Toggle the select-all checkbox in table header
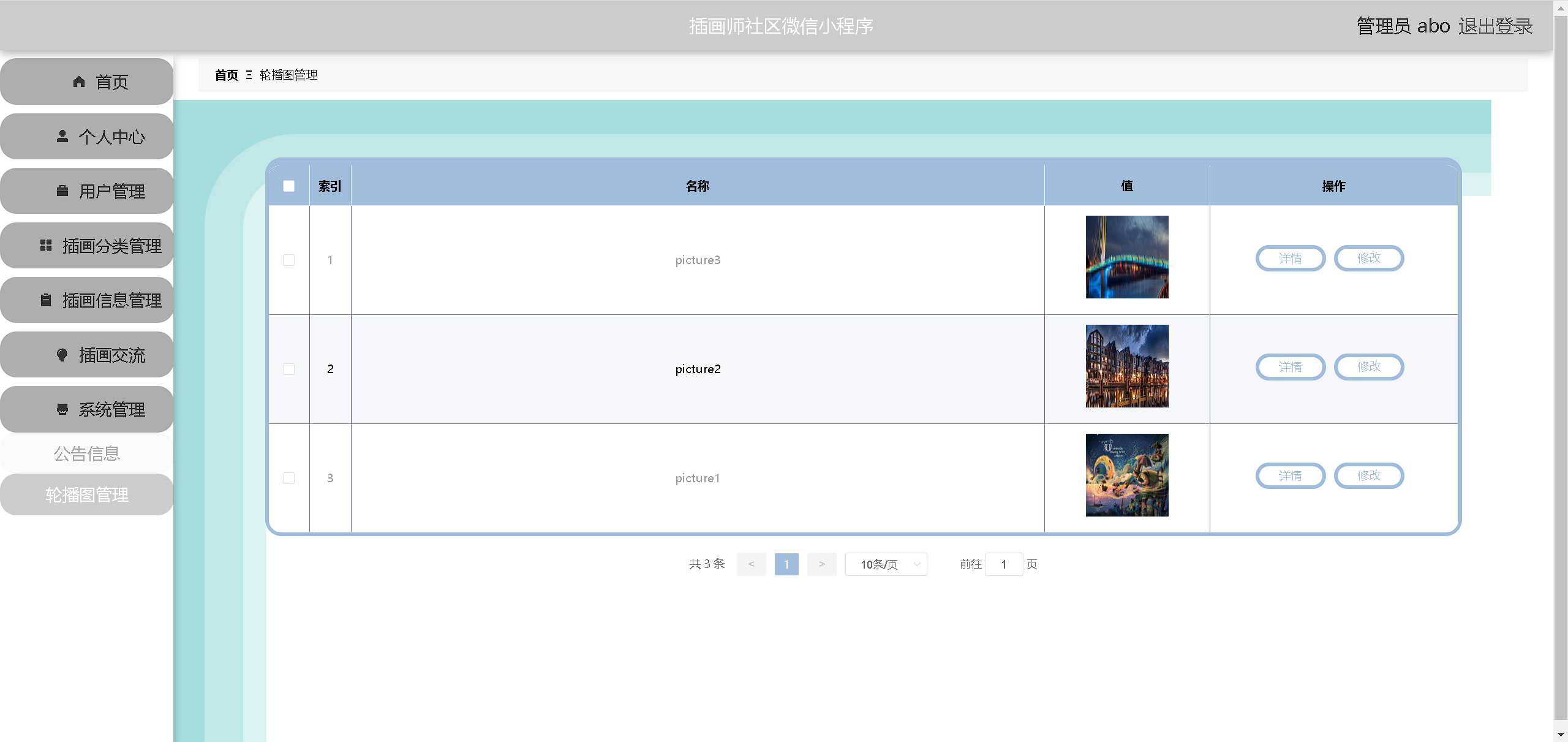The height and width of the screenshot is (742, 1568). (288, 186)
